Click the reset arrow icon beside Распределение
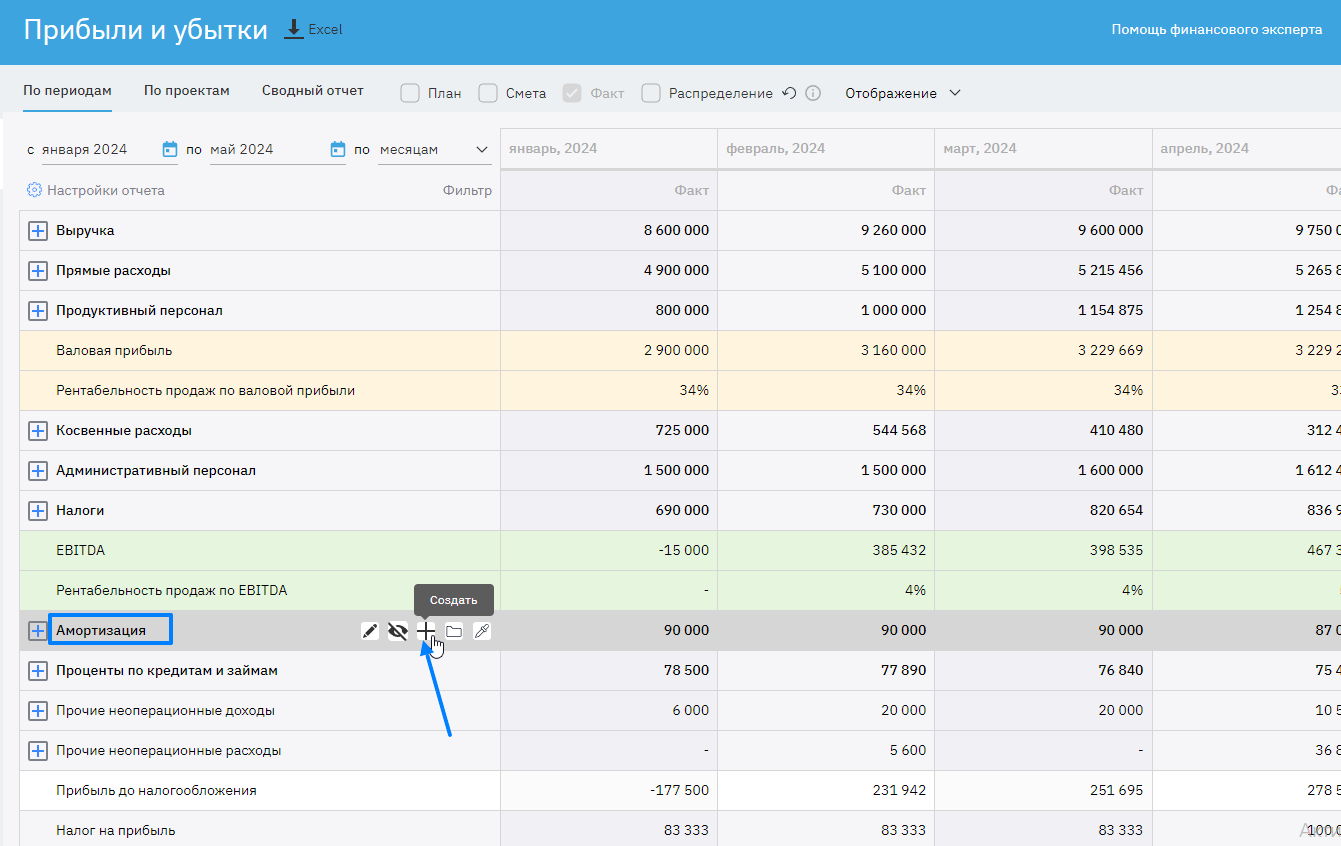1341x846 pixels. (789, 93)
